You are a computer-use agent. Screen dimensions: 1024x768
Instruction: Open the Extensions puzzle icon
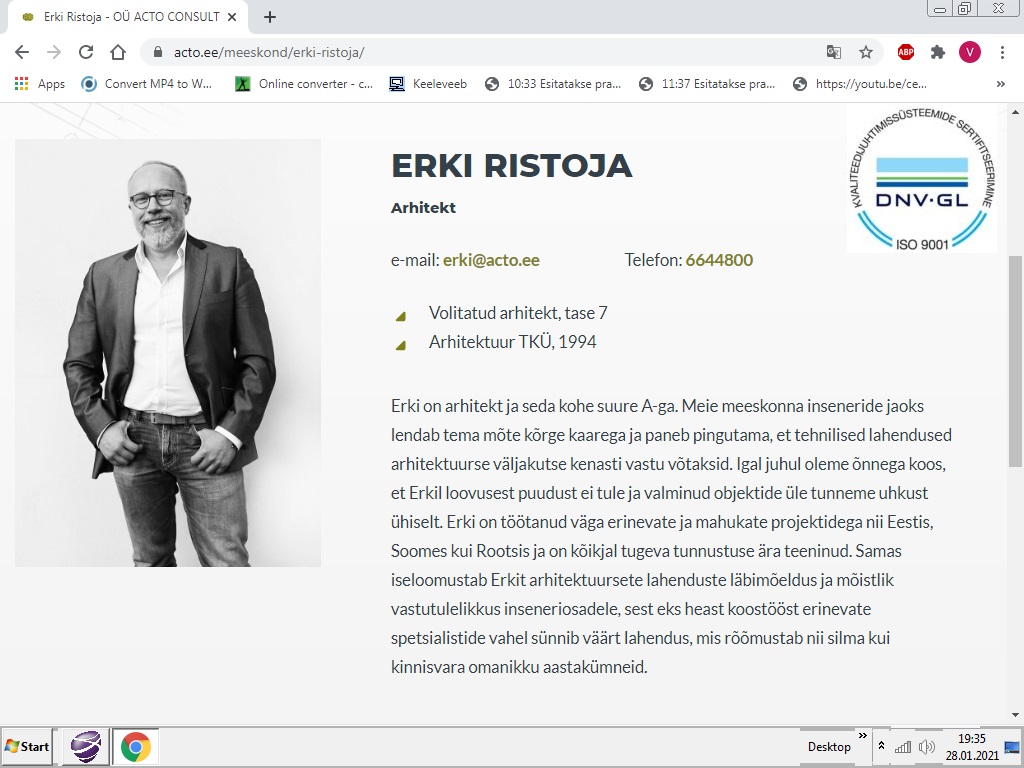point(937,52)
